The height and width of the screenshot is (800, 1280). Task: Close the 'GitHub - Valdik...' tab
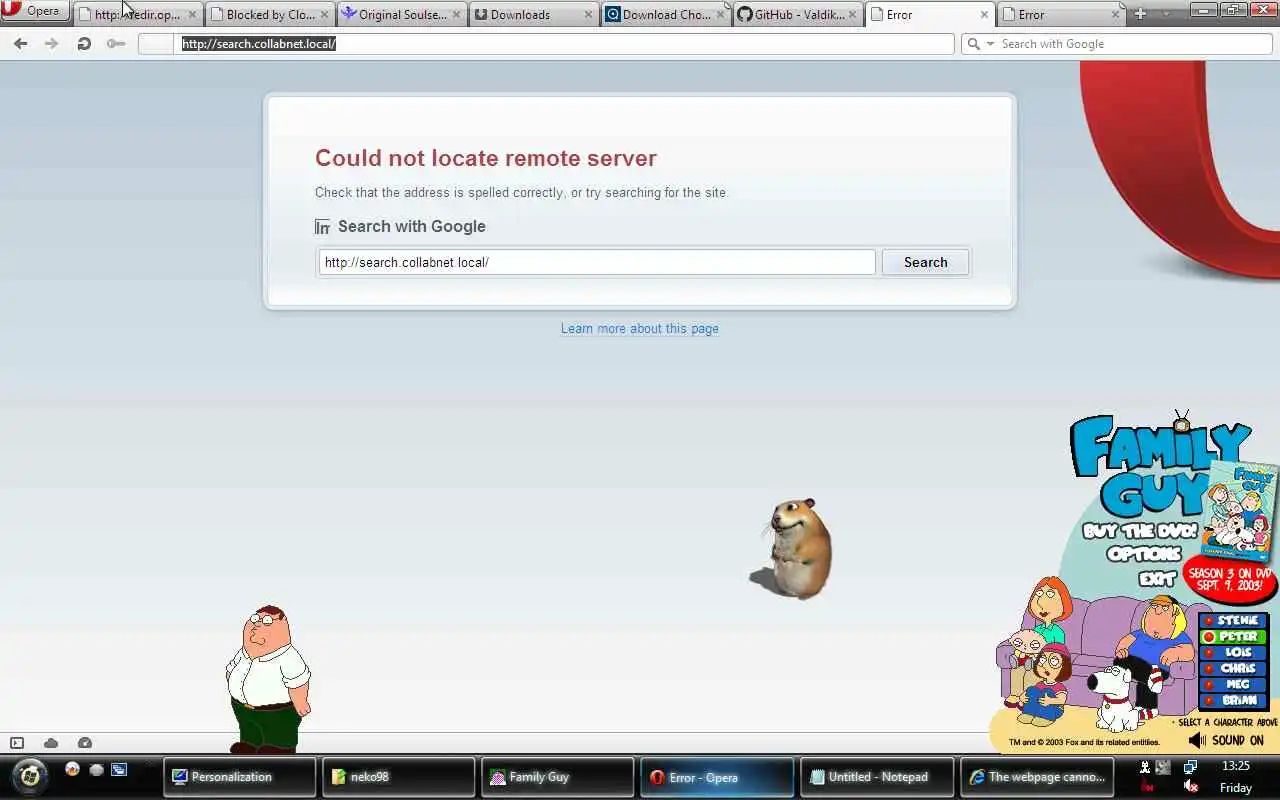pyautogui.click(x=852, y=15)
